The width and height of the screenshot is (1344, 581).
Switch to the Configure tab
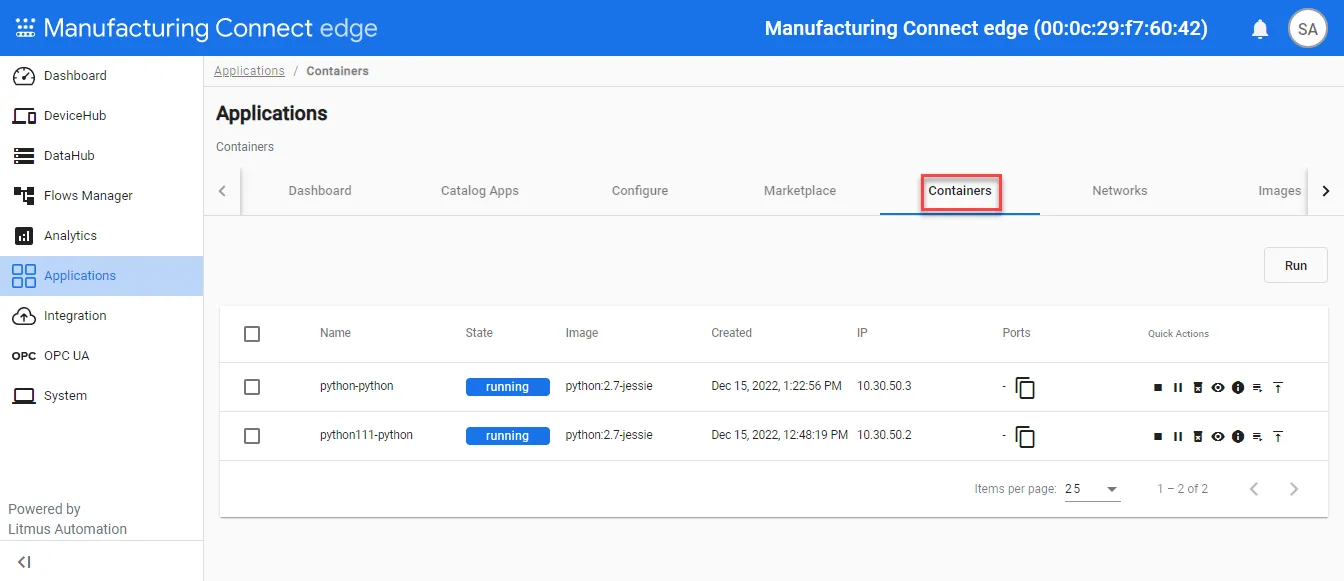[640, 191]
